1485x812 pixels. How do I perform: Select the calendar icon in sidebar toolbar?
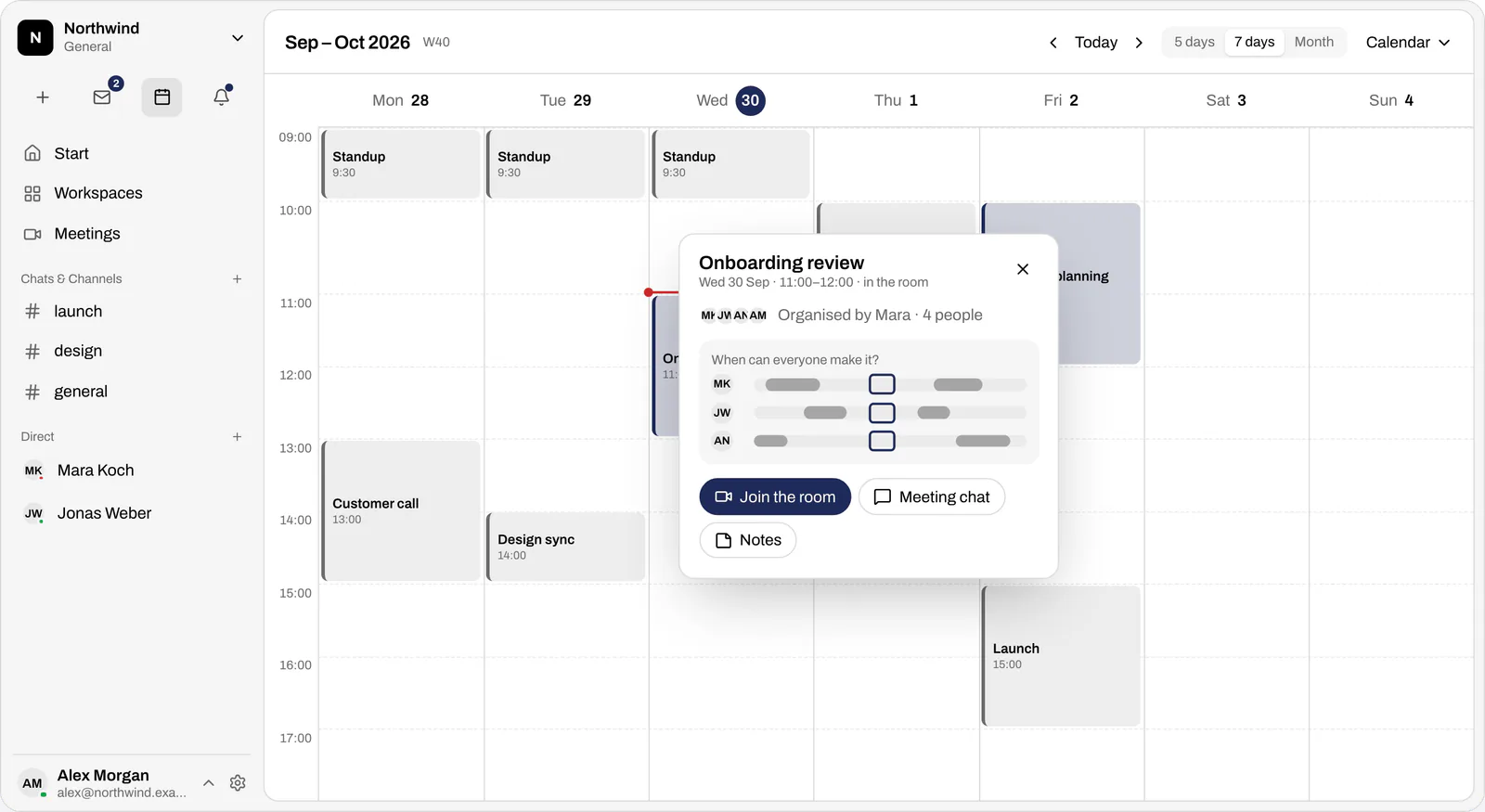click(161, 97)
